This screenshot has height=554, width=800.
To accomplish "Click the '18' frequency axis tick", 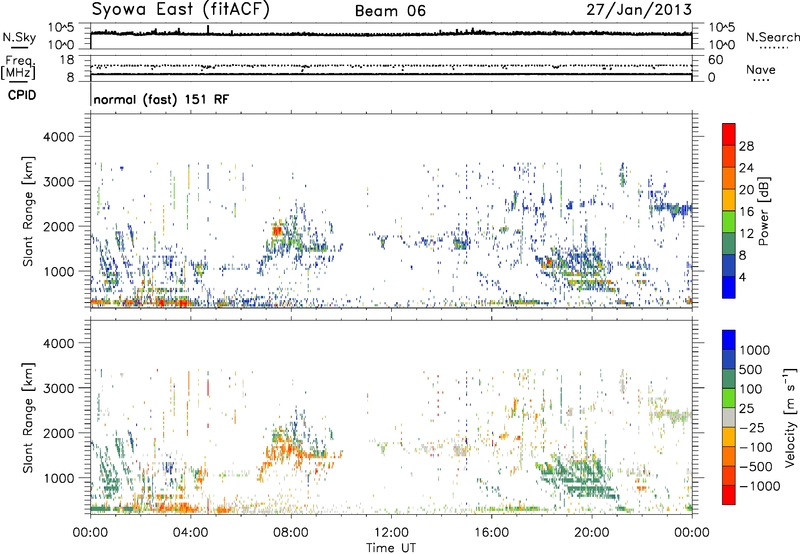I will [x=67, y=60].
